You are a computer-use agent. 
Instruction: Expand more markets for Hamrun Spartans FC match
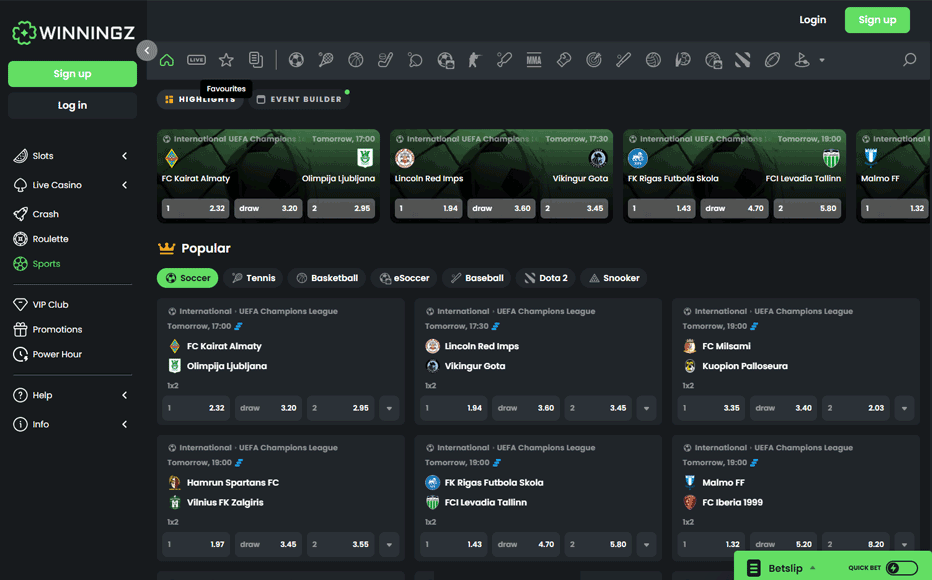389,544
